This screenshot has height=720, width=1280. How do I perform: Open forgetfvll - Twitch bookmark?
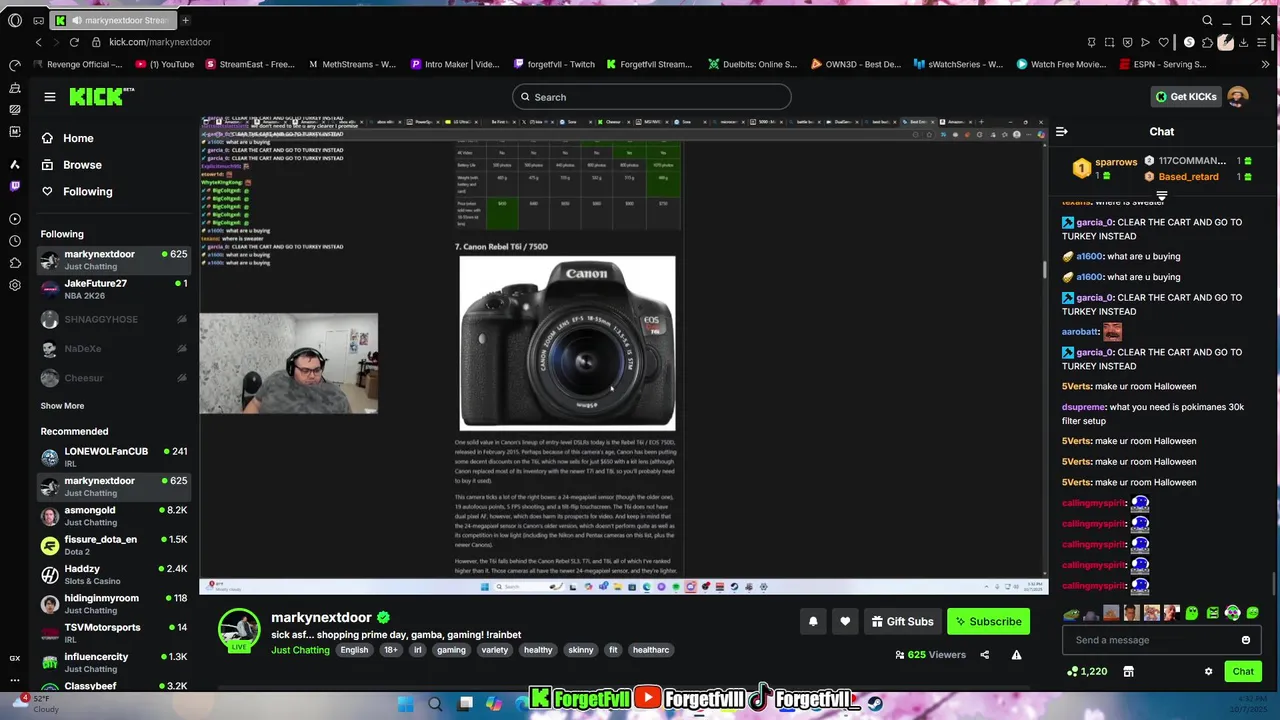[554, 64]
